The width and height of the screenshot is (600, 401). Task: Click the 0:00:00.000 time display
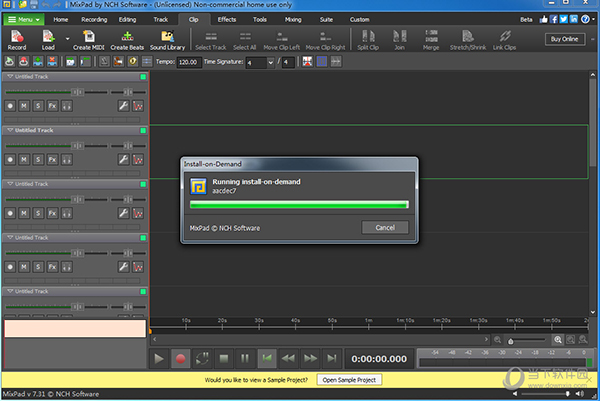pos(379,359)
